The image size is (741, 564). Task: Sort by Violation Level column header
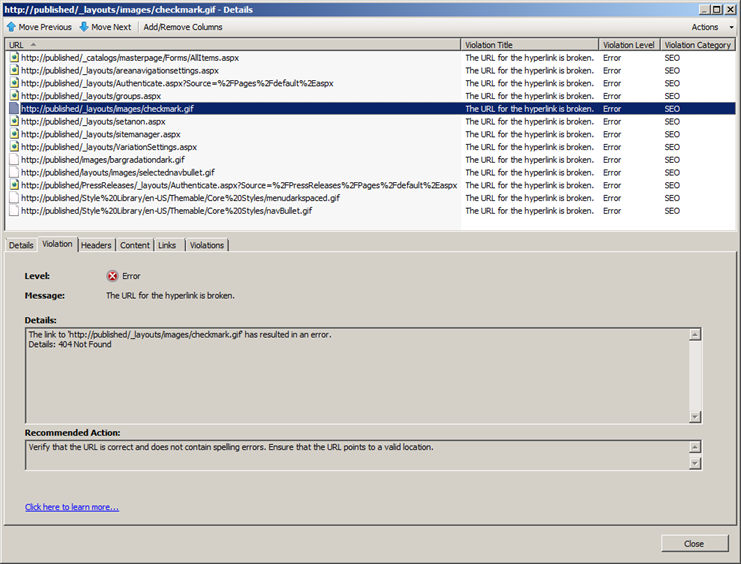tap(629, 45)
